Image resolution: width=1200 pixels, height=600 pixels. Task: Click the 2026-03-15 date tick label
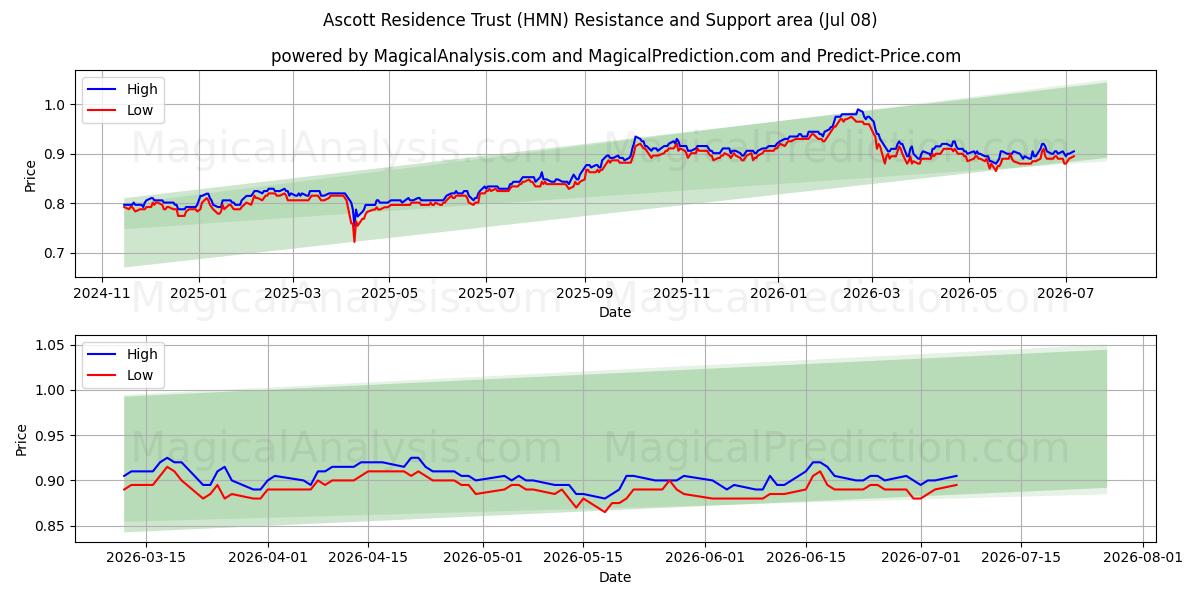coord(146,558)
